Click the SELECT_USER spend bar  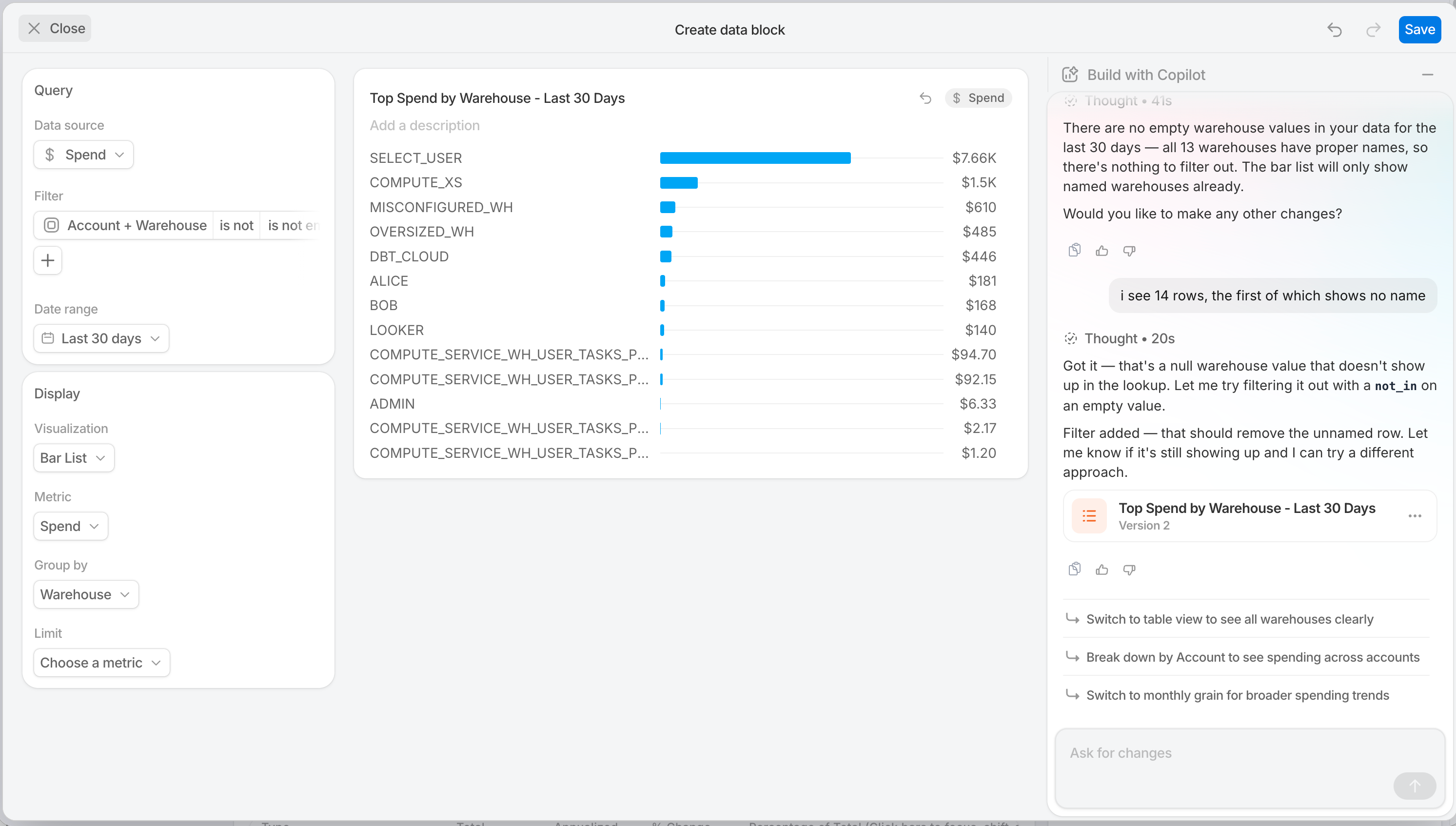[x=755, y=157]
